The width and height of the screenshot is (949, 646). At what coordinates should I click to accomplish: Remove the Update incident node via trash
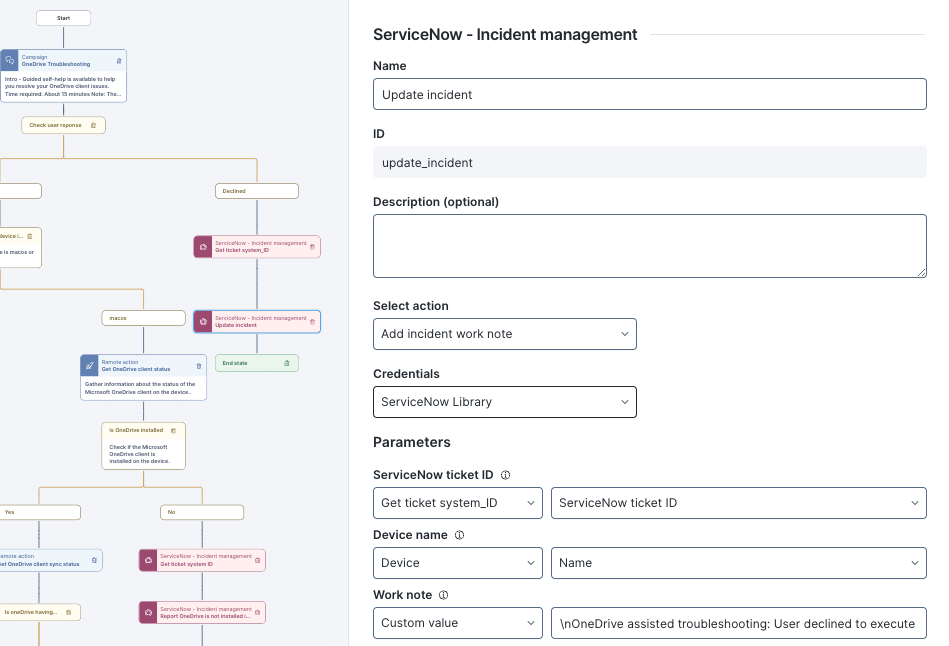[312, 321]
